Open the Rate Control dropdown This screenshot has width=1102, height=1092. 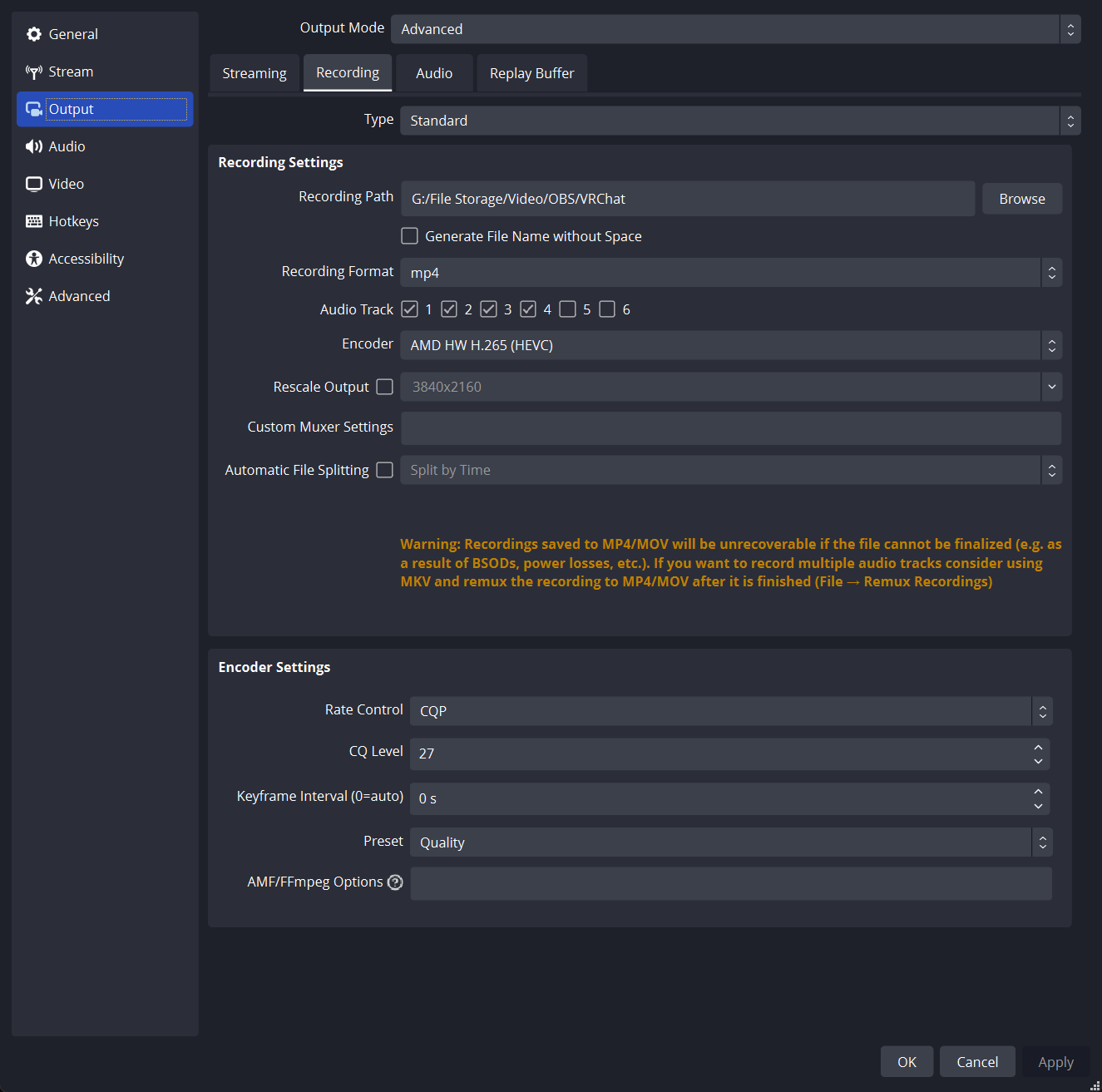[730, 711]
